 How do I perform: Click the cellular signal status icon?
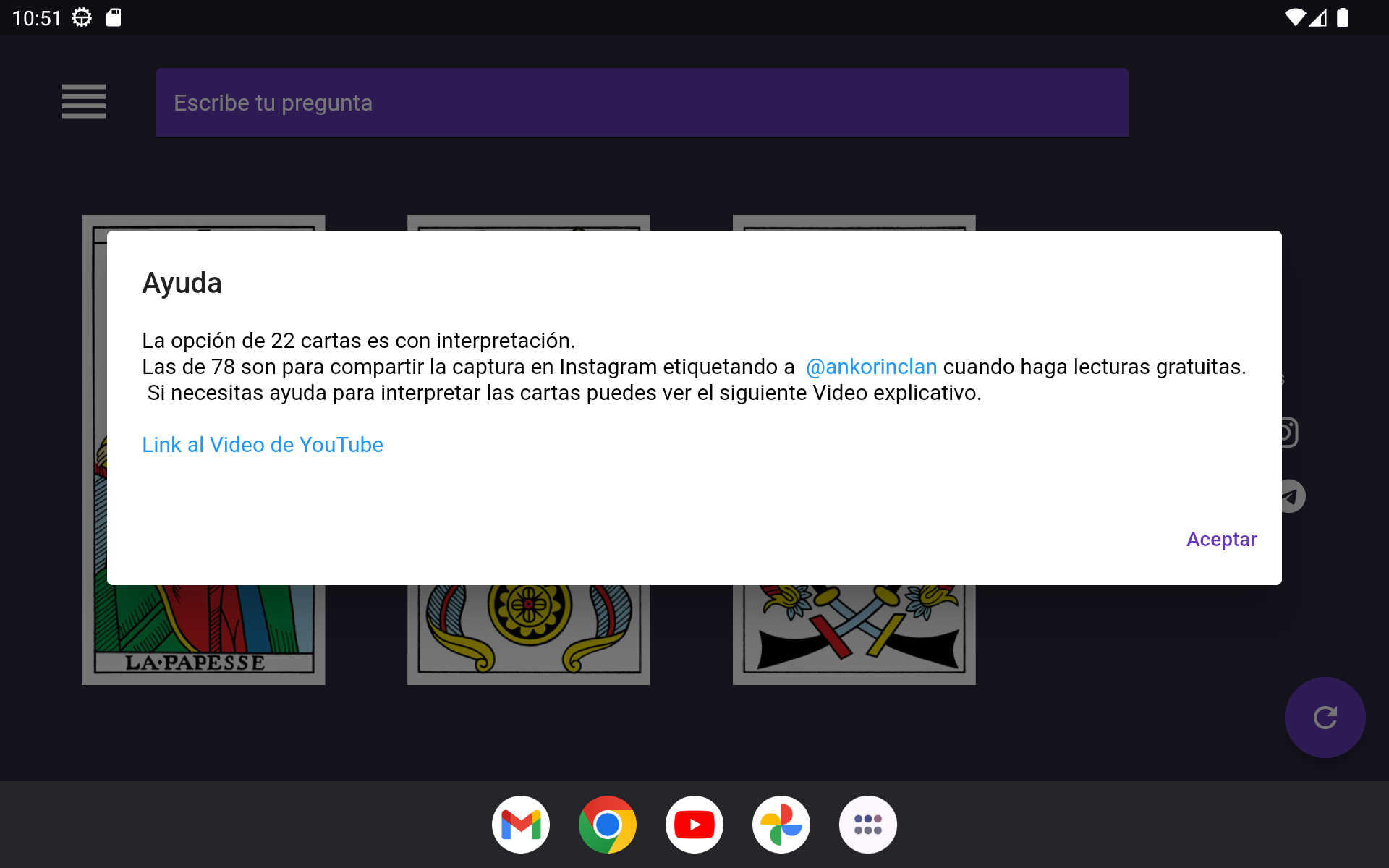click(x=1318, y=17)
